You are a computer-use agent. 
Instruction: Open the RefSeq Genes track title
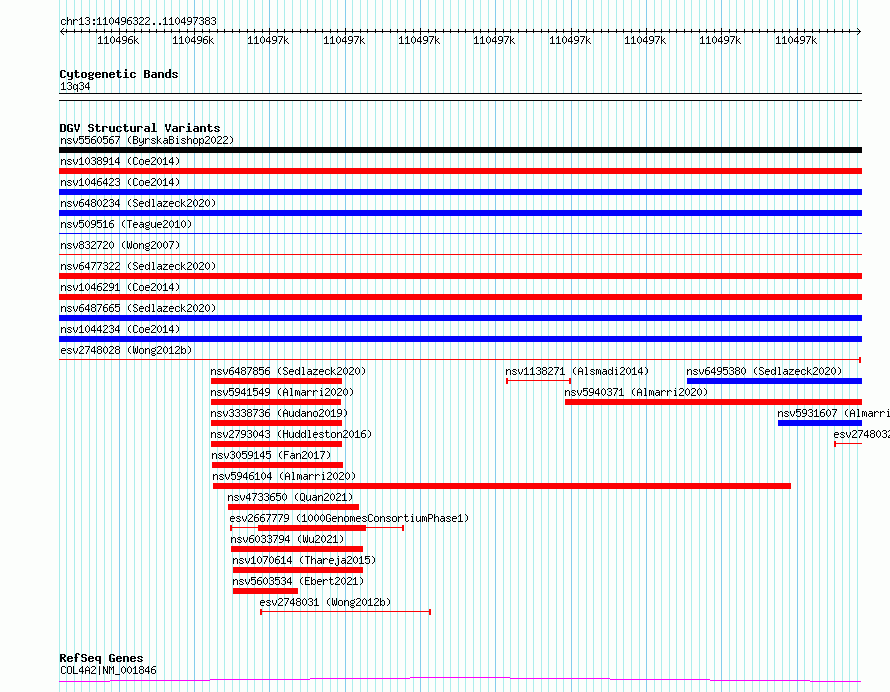[101, 658]
